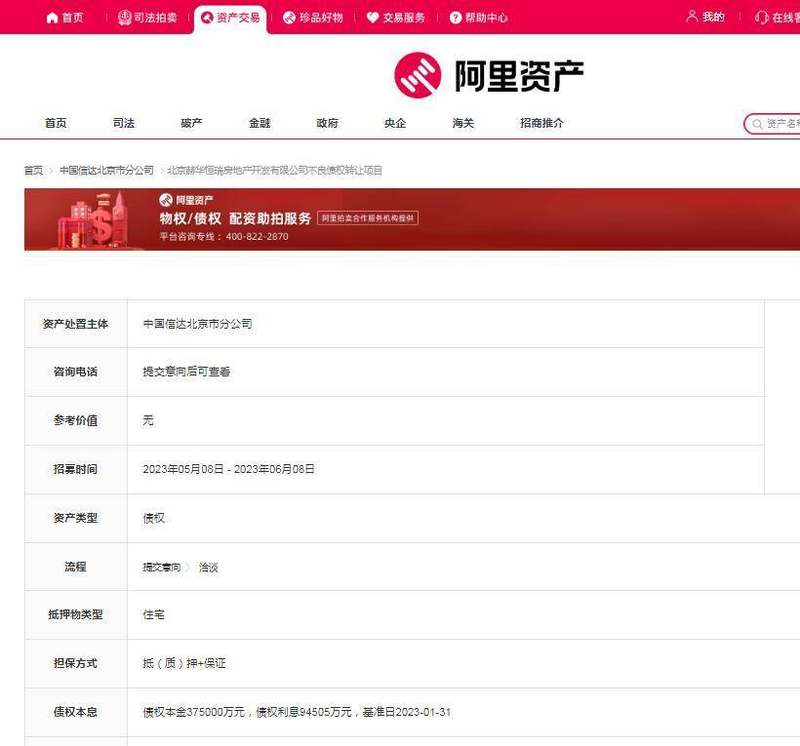Image resolution: width=800 pixels, height=746 pixels.
Task: Click the 我的 user profile icon
Action: pyautogui.click(x=692, y=16)
